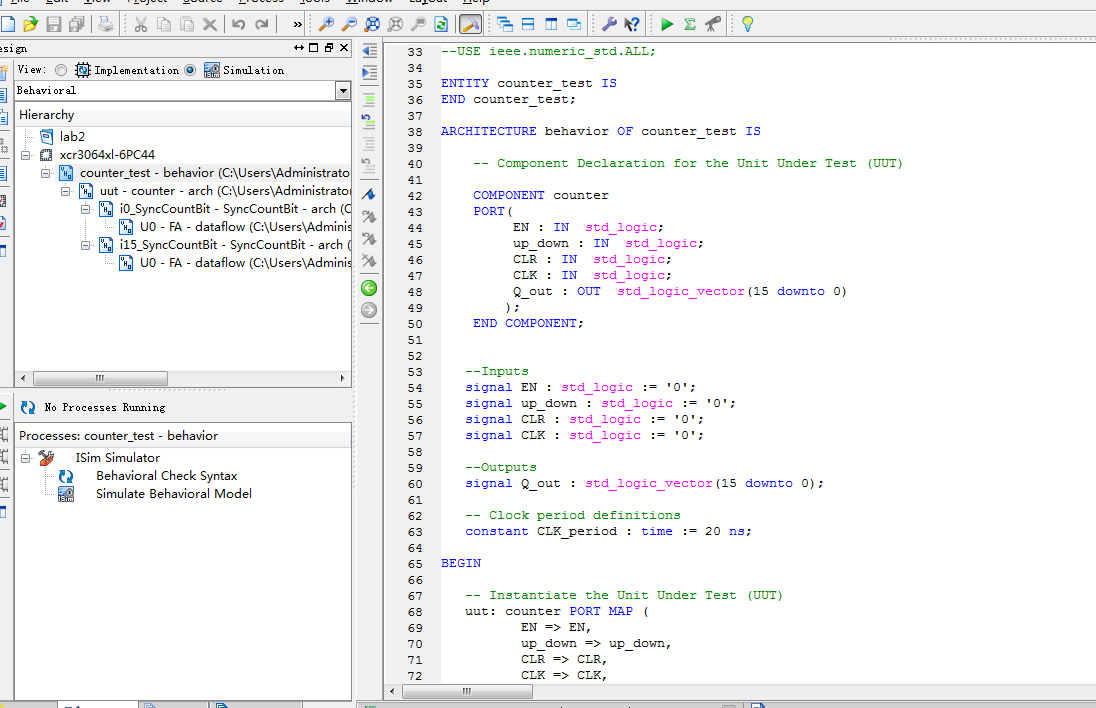
Task: Select Behavioral Check Syntax process
Action: point(166,476)
